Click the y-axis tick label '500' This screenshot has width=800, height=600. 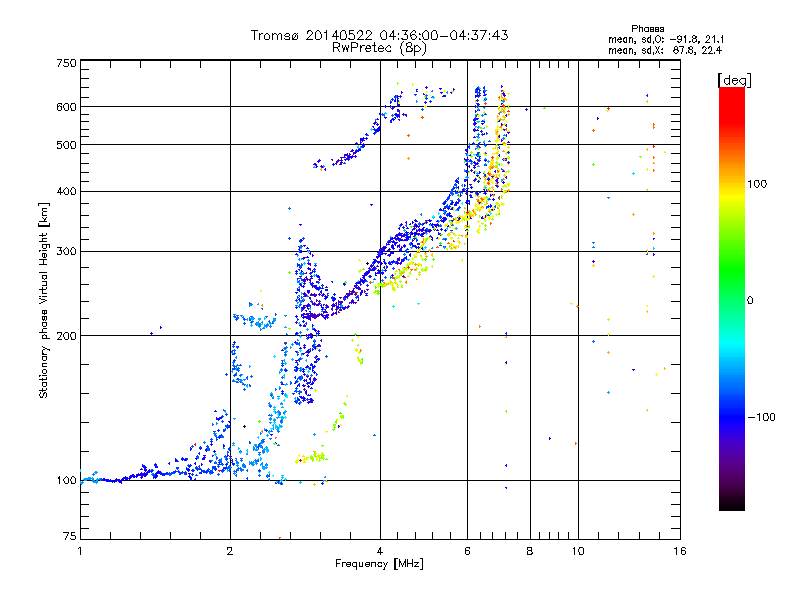pos(66,145)
